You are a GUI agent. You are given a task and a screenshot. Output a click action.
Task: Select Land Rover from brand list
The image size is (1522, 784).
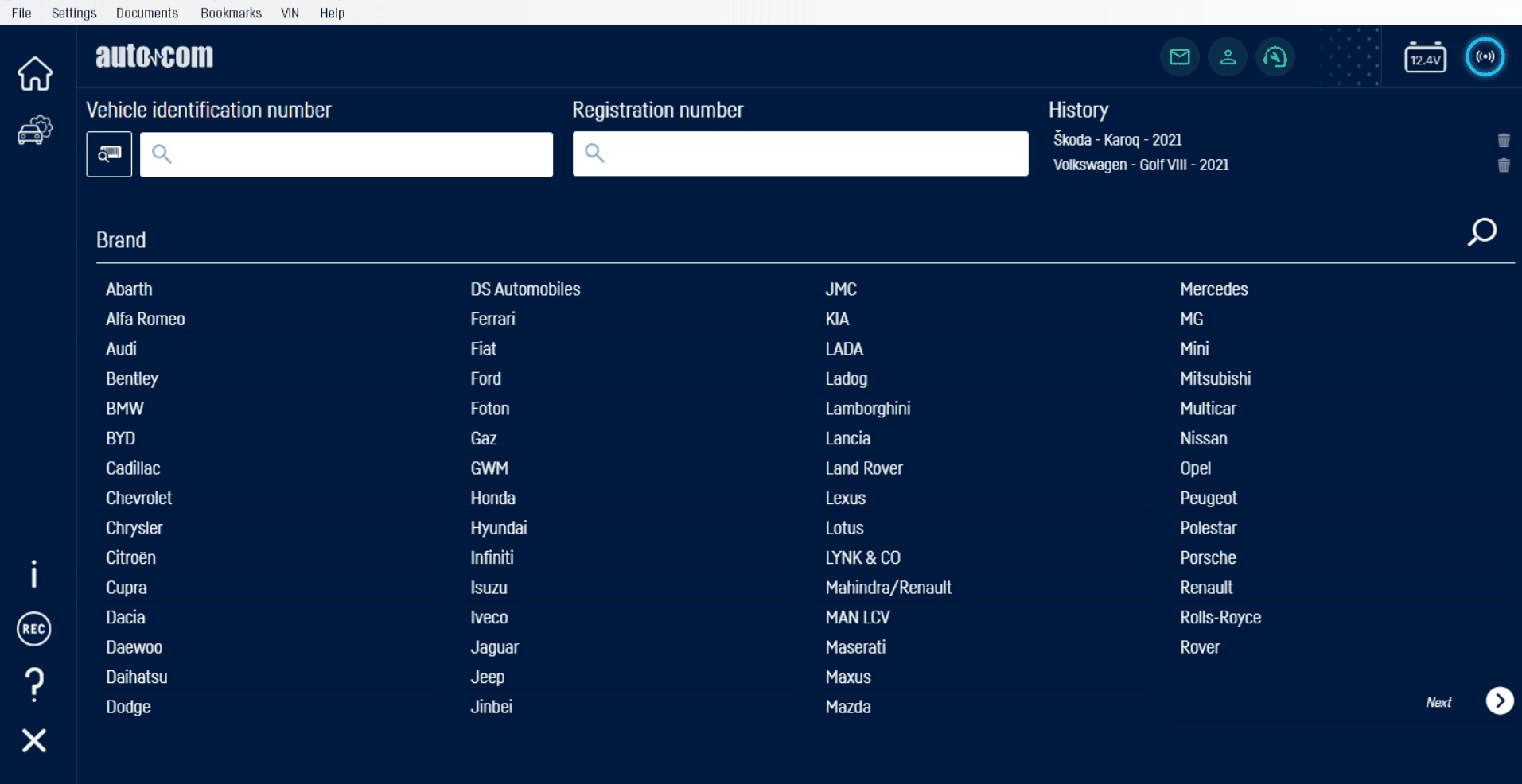863,468
